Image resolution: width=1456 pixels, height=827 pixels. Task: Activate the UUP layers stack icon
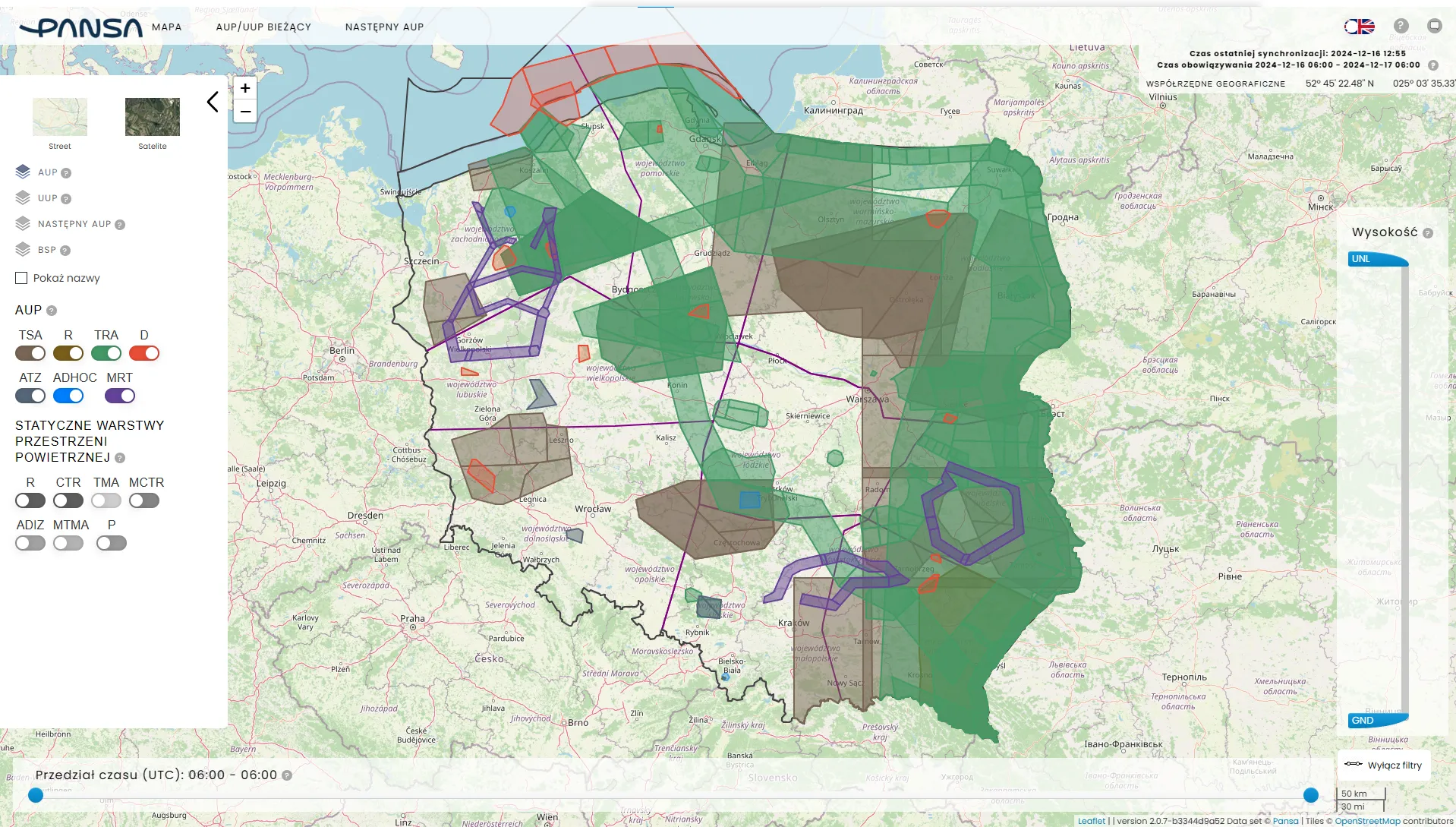22,197
